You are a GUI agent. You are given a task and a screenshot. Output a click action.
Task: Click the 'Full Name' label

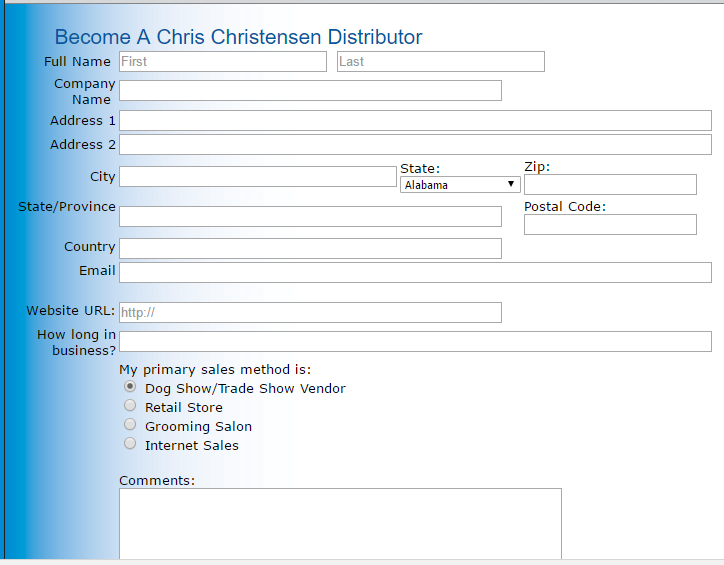pyautogui.click(x=77, y=61)
